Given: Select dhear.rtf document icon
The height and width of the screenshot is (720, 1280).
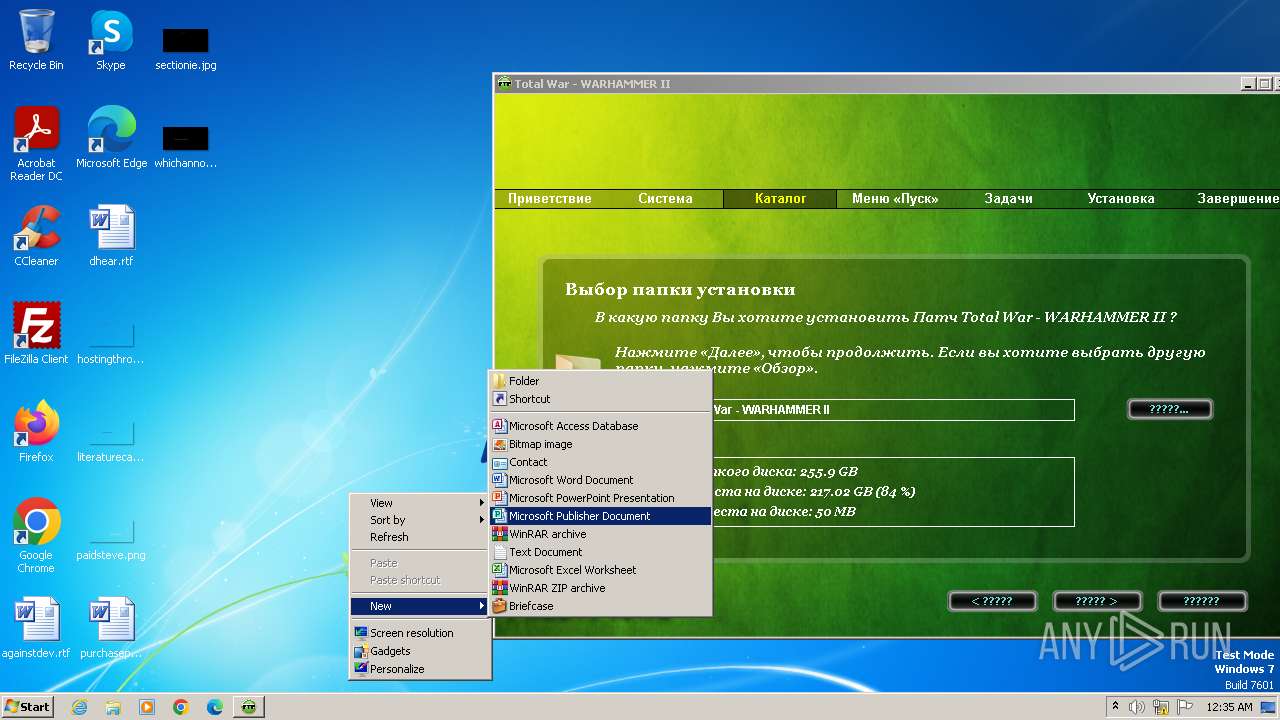Looking at the screenshot, I should point(111,236).
